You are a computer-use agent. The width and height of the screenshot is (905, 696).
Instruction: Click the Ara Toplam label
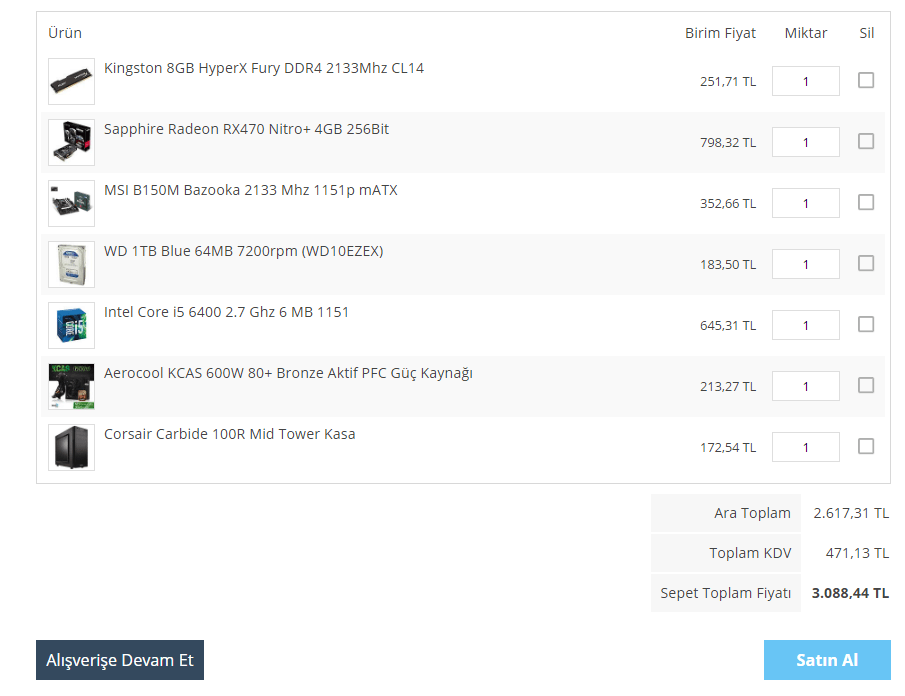752,513
